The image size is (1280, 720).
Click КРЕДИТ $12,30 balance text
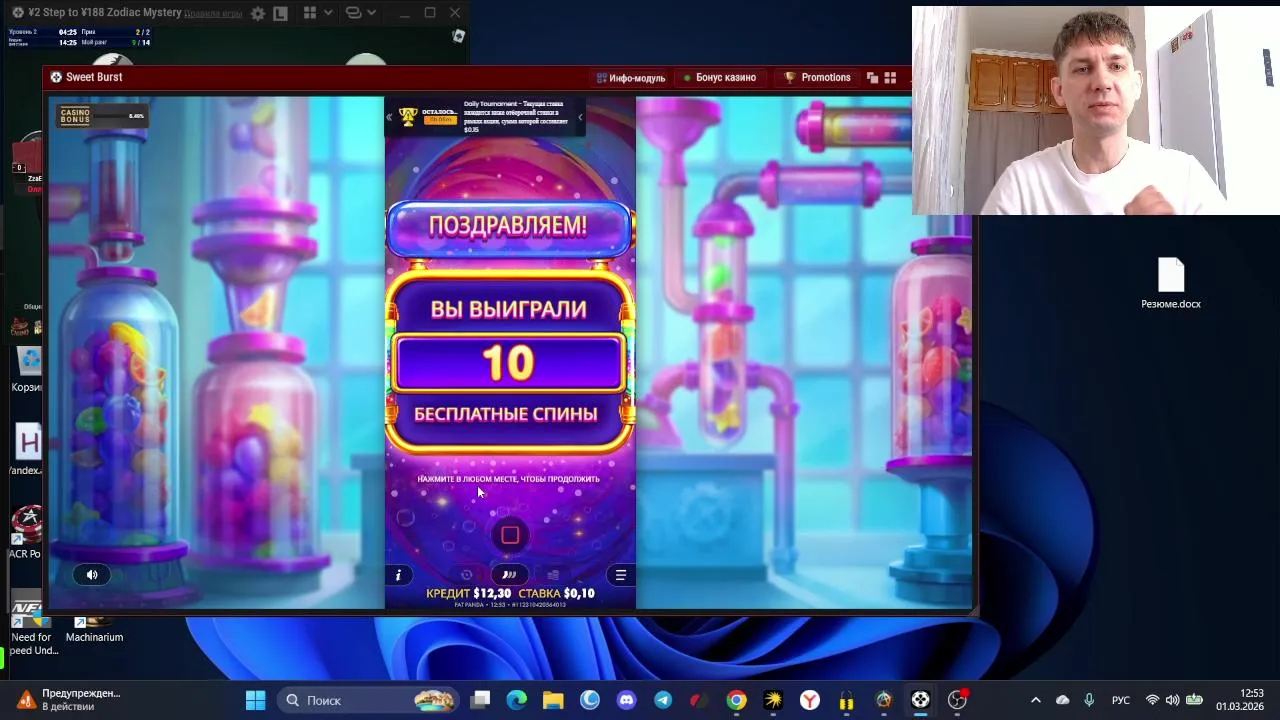point(469,593)
